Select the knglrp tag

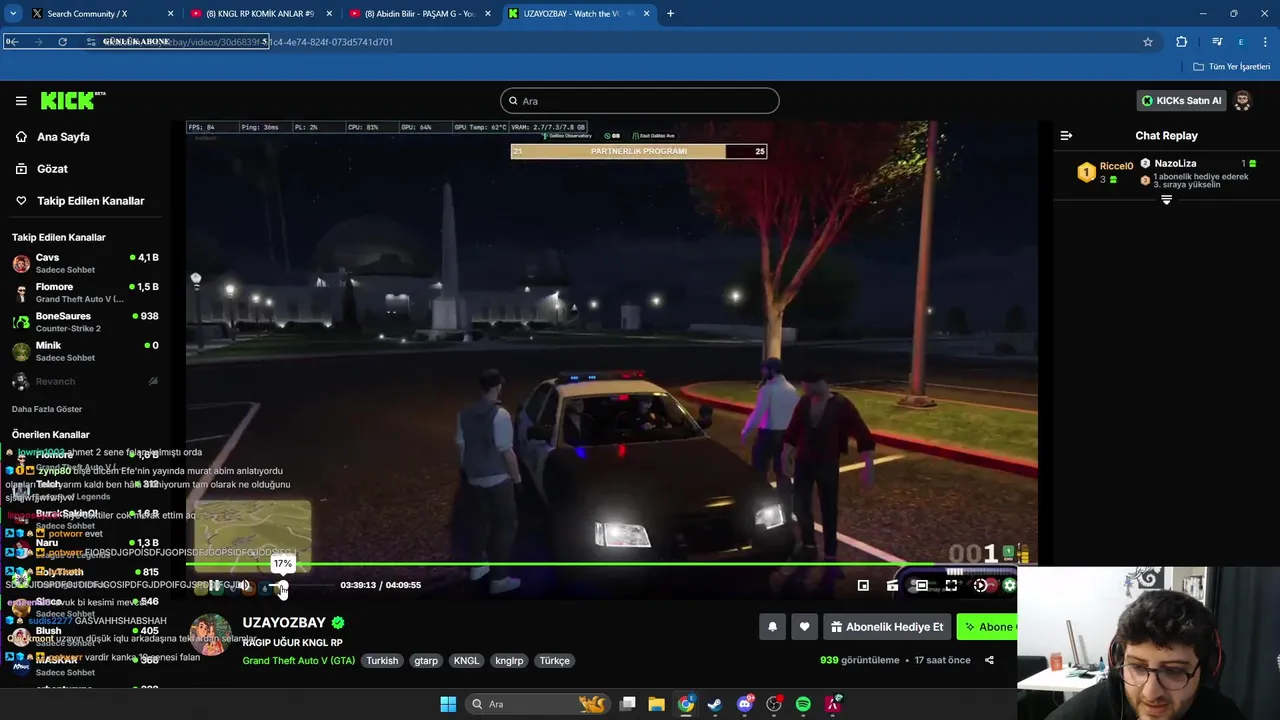pyautogui.click(x=509, y=660)
